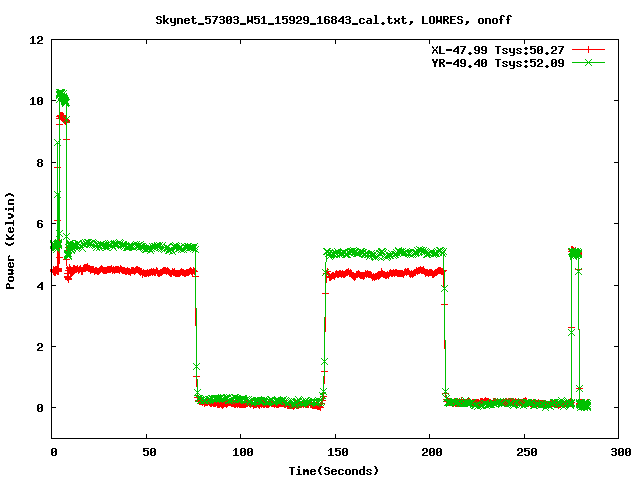Click the y-axis tick label '4'
640x480 pixels.
pos(40,286)
